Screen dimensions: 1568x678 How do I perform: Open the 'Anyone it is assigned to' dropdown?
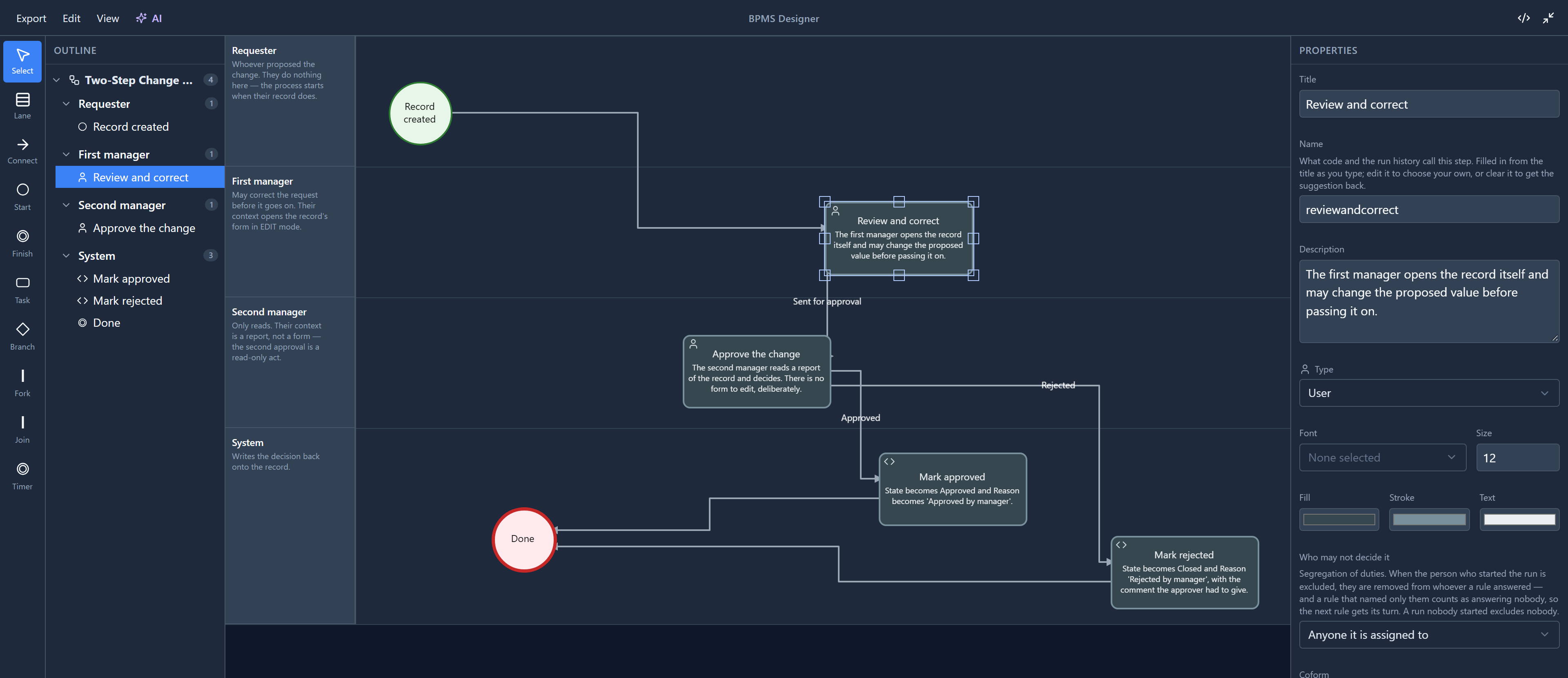tap(1429, 635)
